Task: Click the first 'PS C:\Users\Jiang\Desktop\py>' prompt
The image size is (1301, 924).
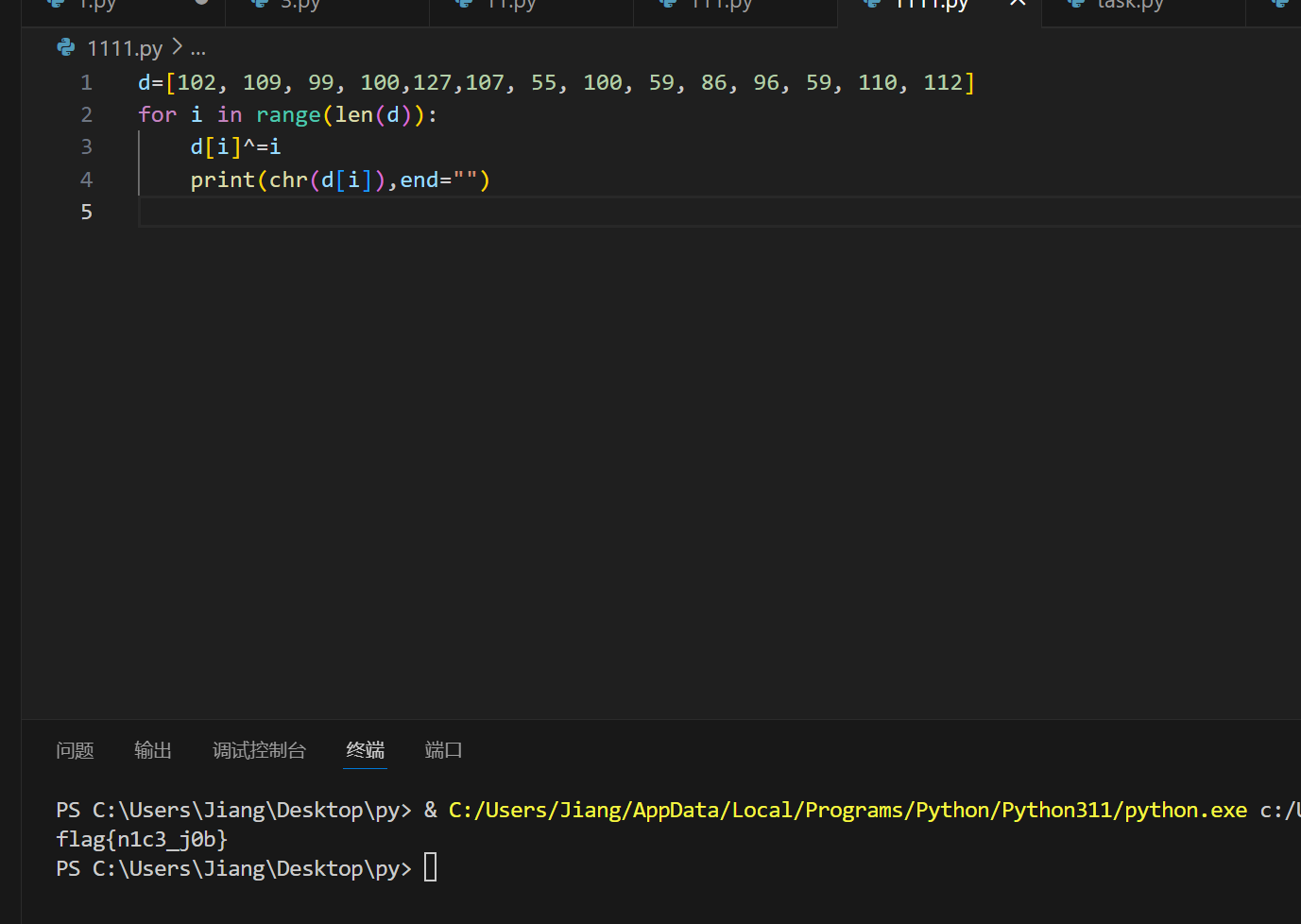Action: coord(233,810)
